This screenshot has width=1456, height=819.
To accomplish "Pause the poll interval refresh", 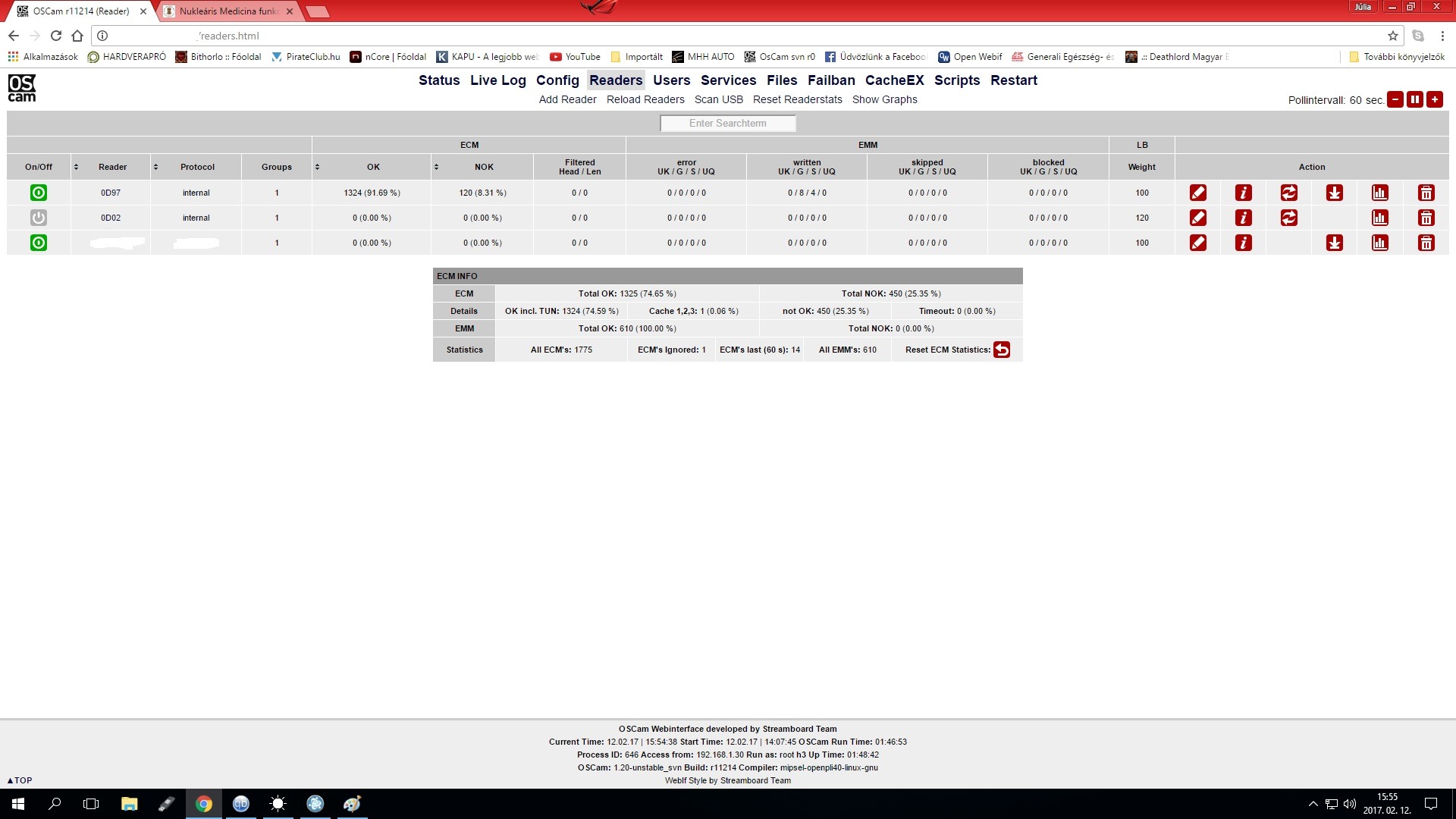I will point(1415,99).
